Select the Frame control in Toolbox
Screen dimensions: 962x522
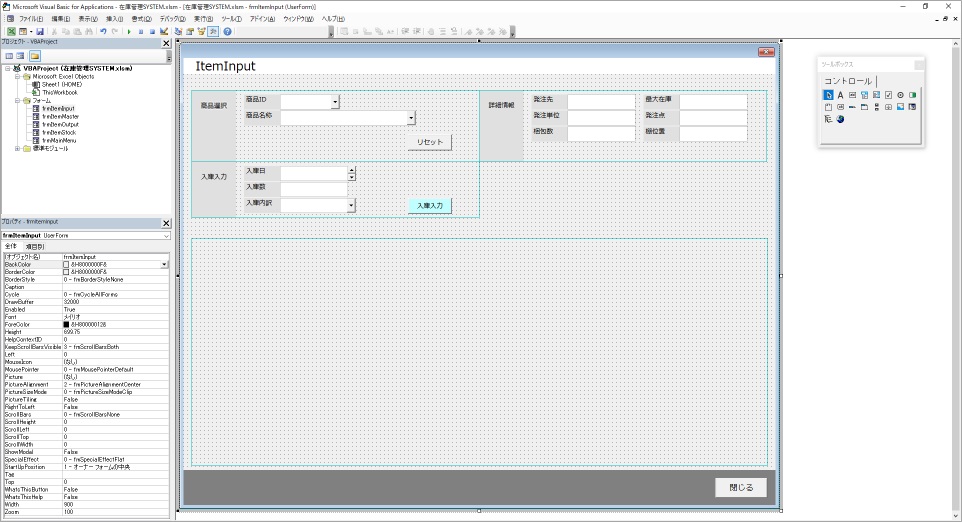click(x=828, y=107)
